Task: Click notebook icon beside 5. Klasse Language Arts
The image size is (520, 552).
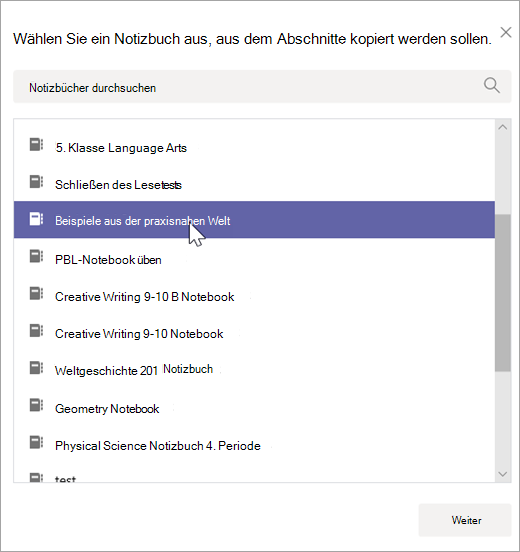Action: coord(36,145)
